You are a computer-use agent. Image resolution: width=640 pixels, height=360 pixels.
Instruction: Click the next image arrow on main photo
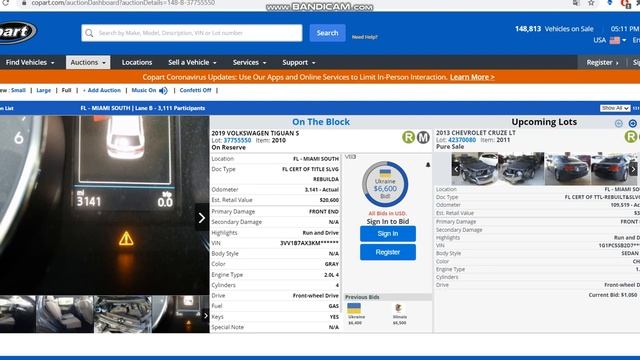tap(202, 218)
